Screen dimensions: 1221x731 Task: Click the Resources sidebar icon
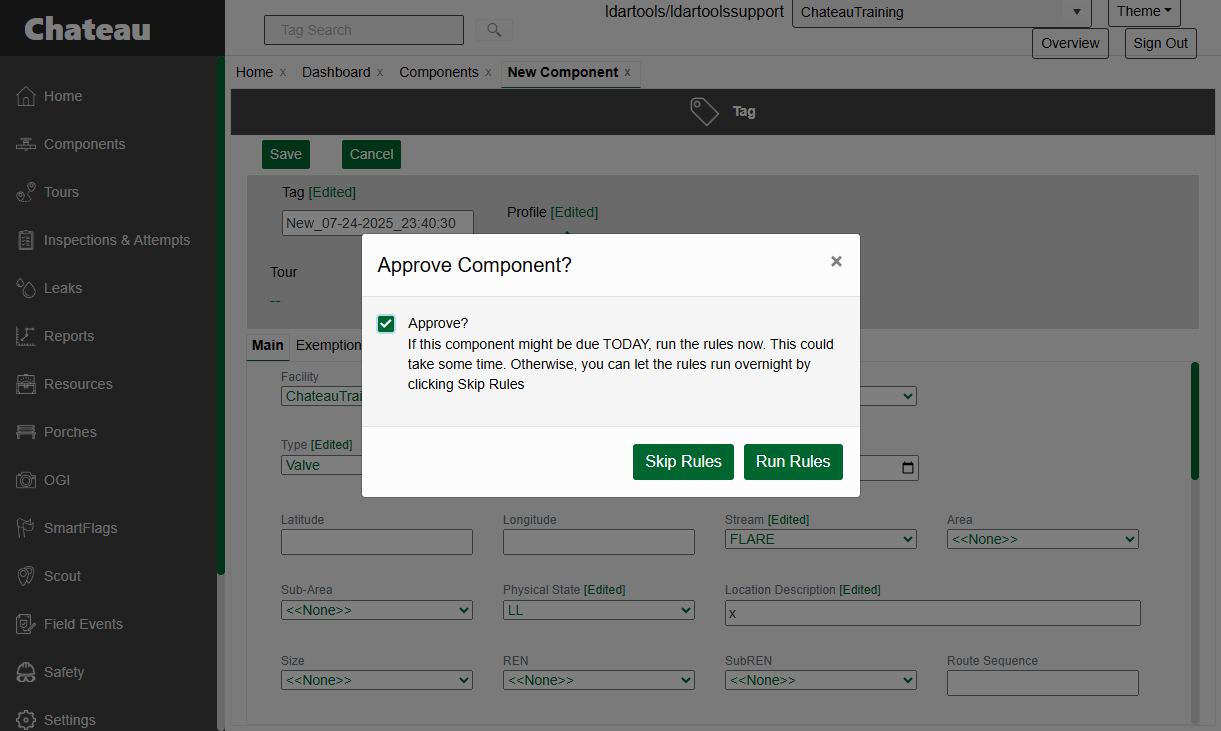pyautogui.click(x=26, y=384)
